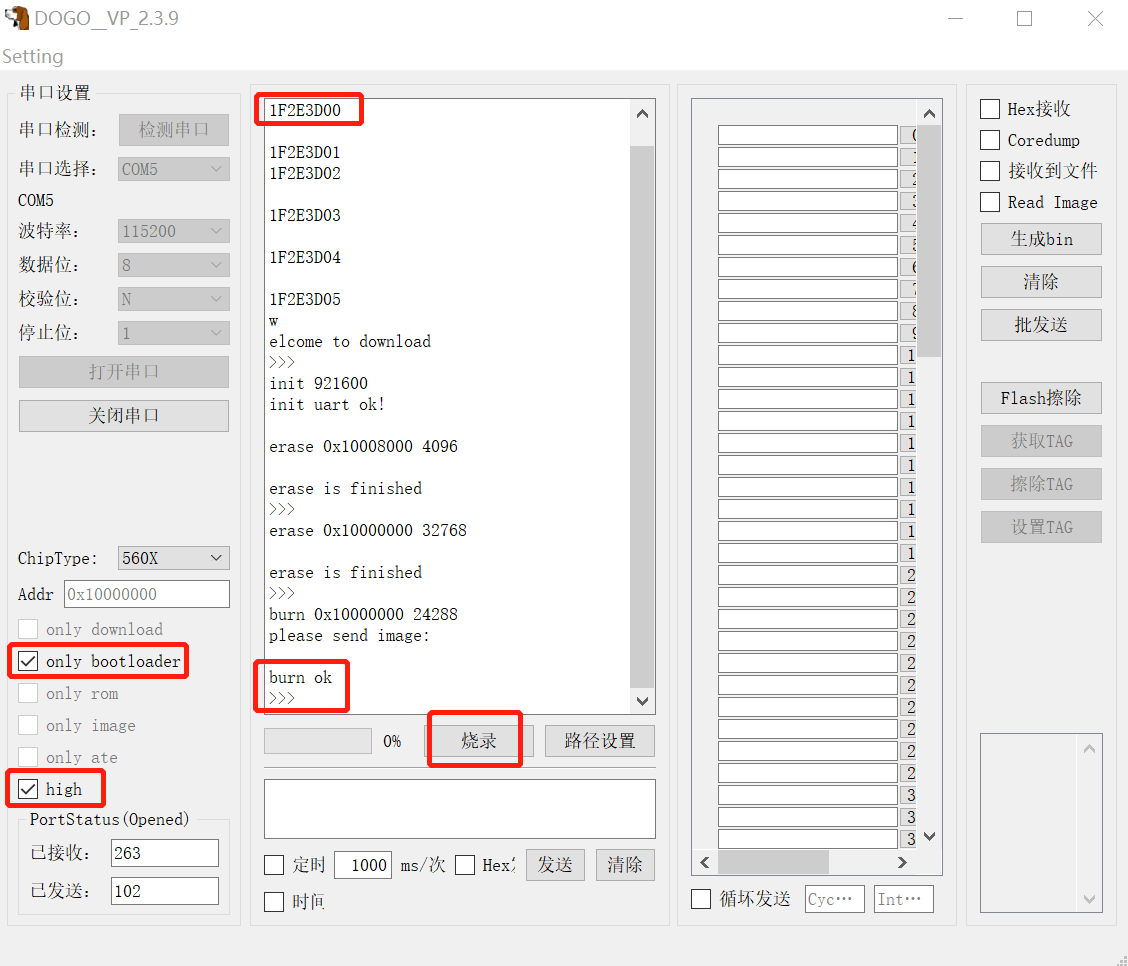Click the Flash擦除 button

pos(1041,398)
